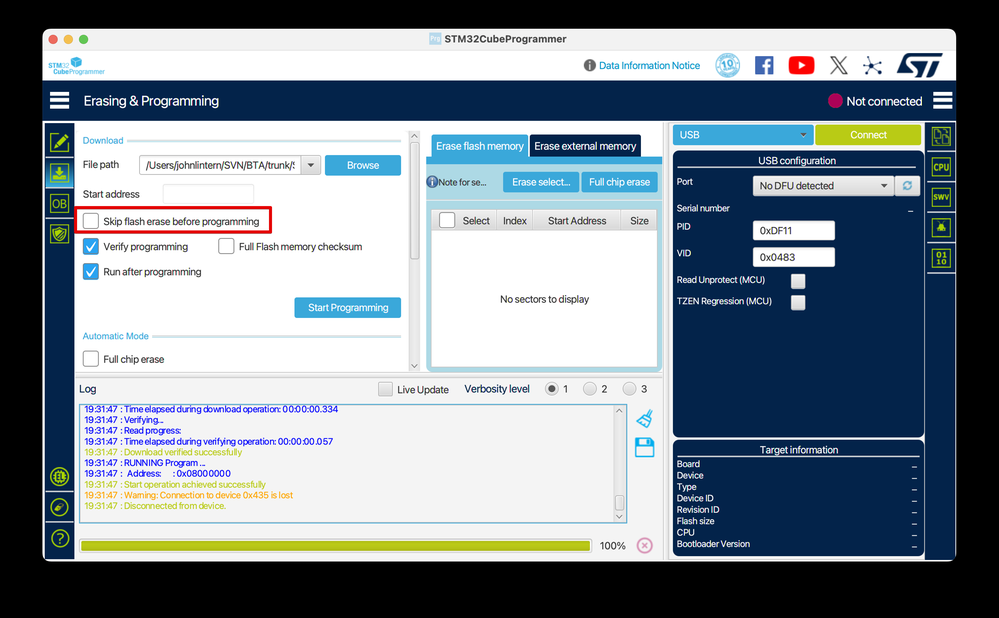
Task: Open the bug fault analyzer icon
Action: tap(941, 227)
